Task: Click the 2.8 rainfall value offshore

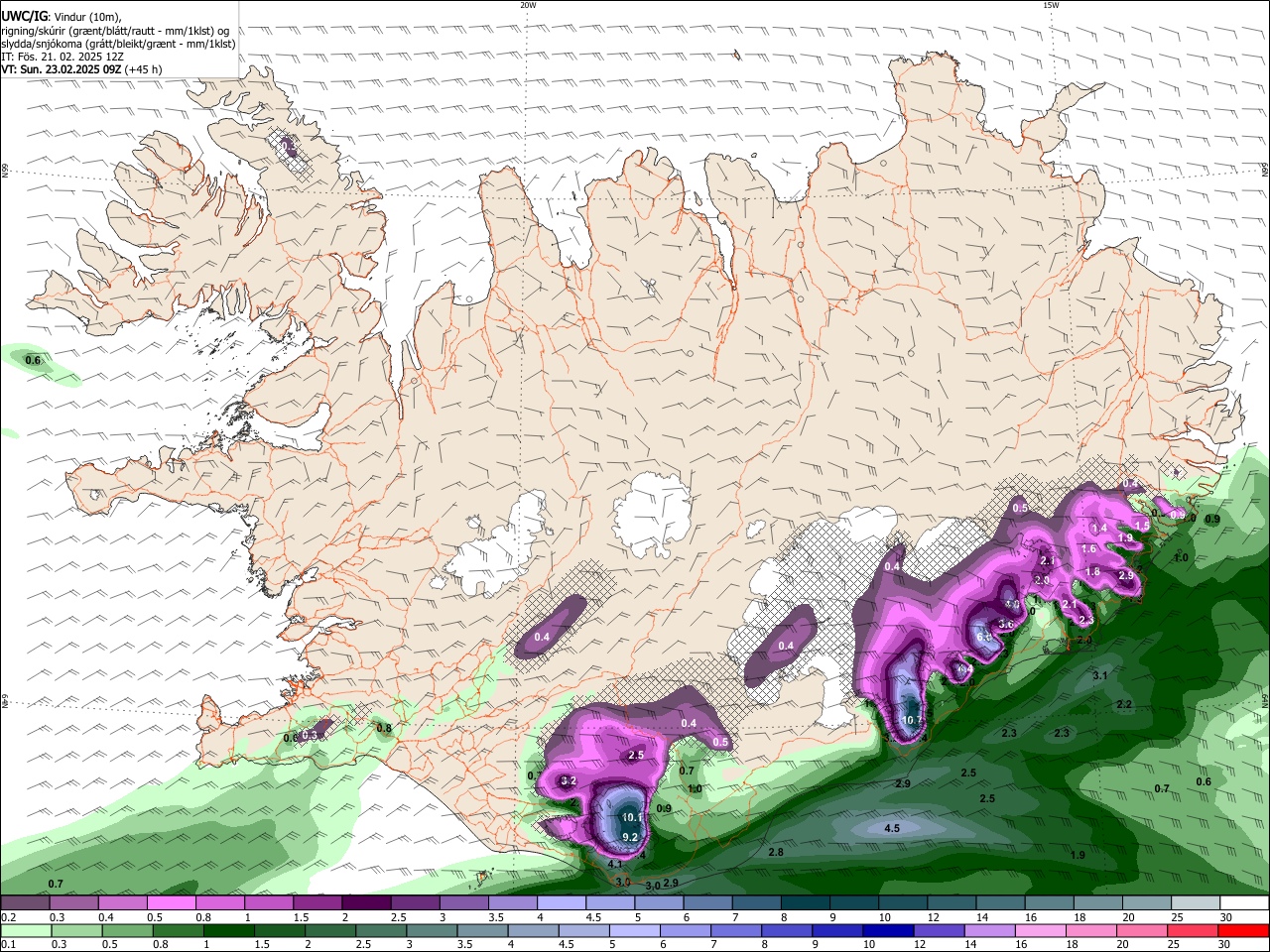Action: (x=776, y=852)
